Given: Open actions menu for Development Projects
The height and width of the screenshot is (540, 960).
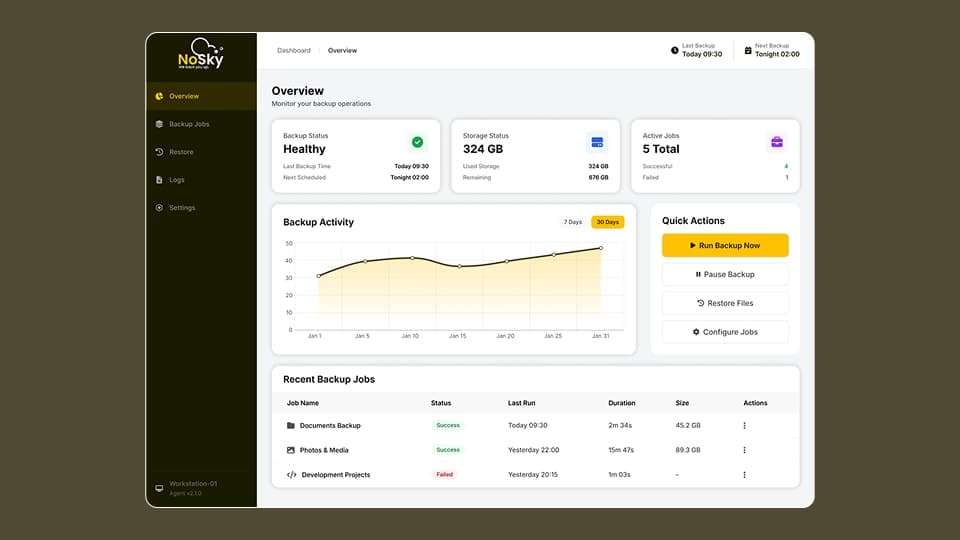Looking at the screenshot, I should [x=744, y=475].
